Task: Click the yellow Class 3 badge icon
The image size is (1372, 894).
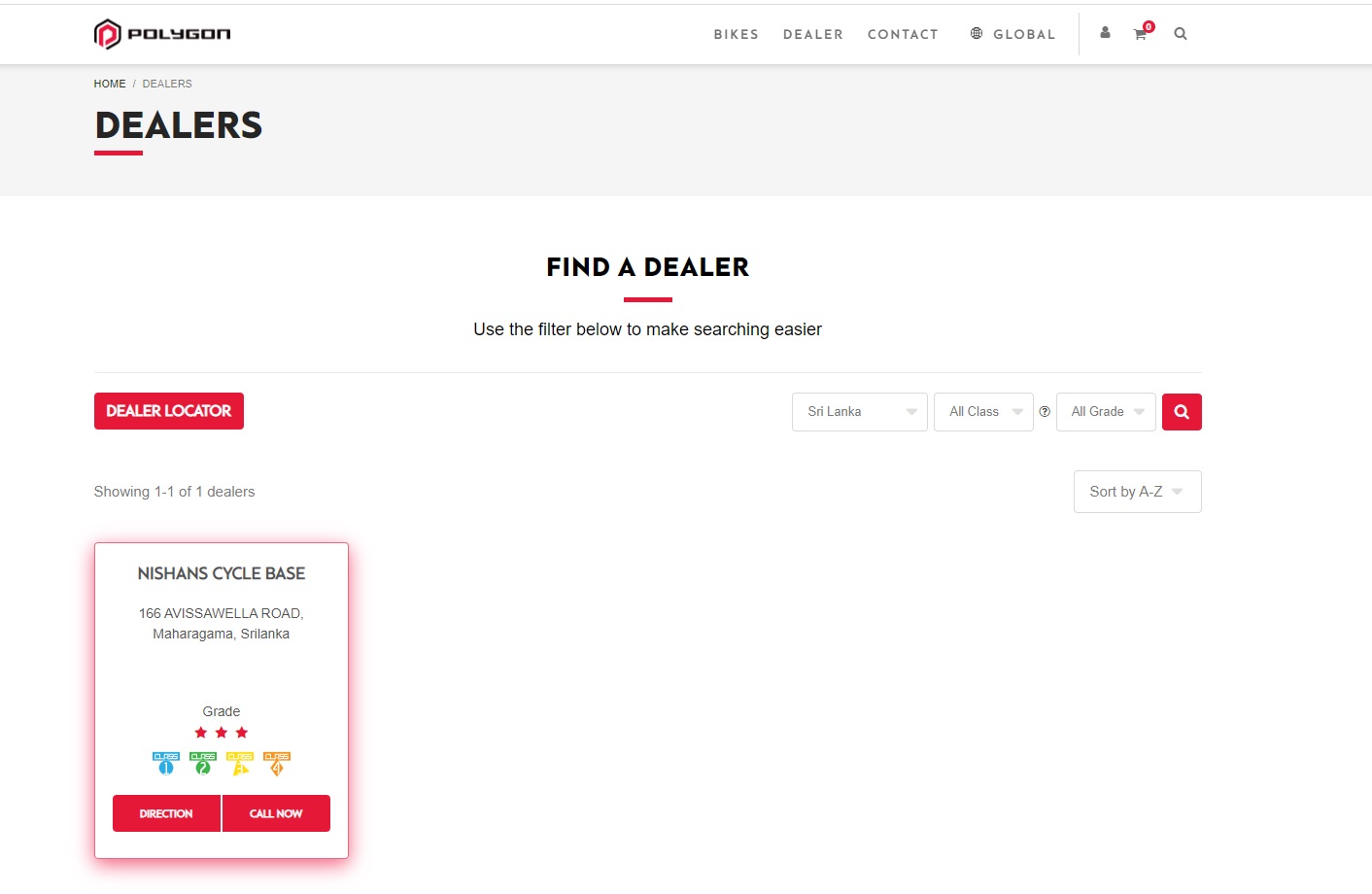Action: point(240,764)
